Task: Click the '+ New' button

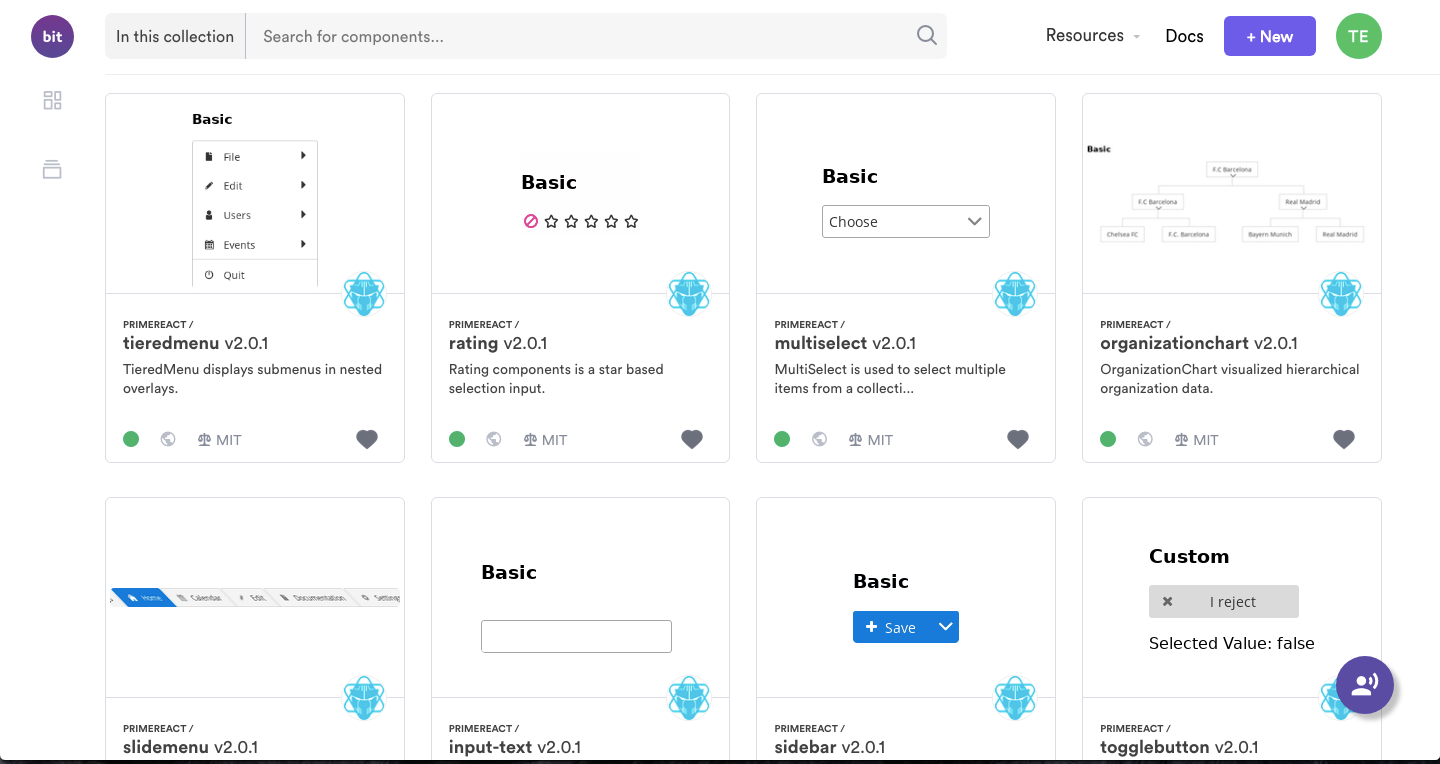Action: click(1269, 35)
